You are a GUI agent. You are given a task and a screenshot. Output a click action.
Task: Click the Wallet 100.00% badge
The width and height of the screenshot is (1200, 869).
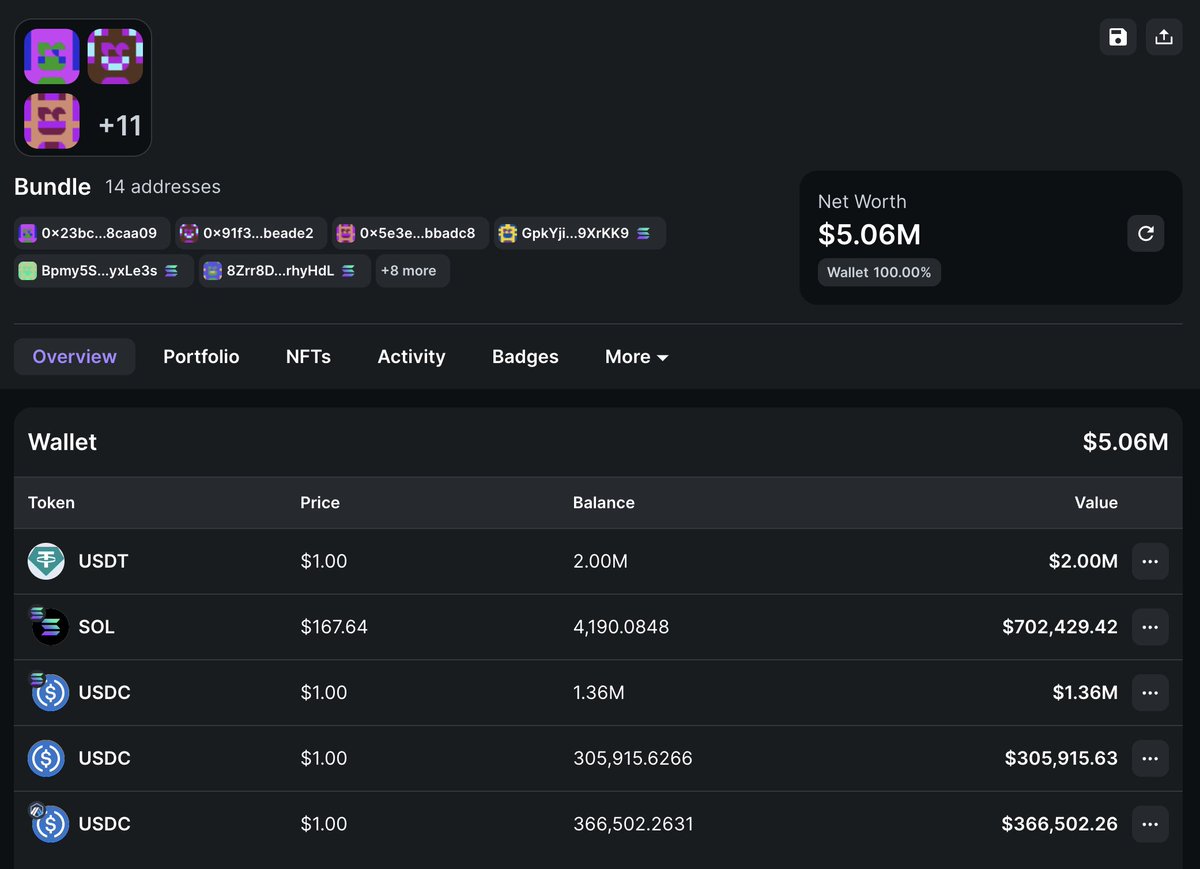[879, 273]
